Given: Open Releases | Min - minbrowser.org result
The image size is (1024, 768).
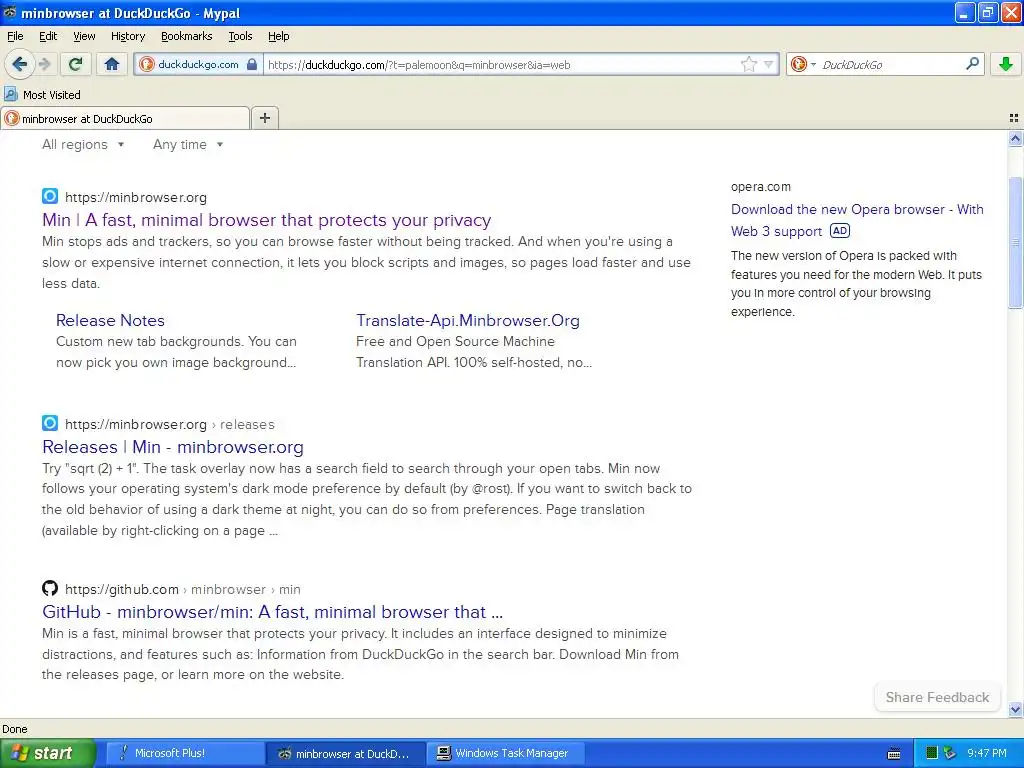Looking at the screenshot, I should (x=173, y=447).
